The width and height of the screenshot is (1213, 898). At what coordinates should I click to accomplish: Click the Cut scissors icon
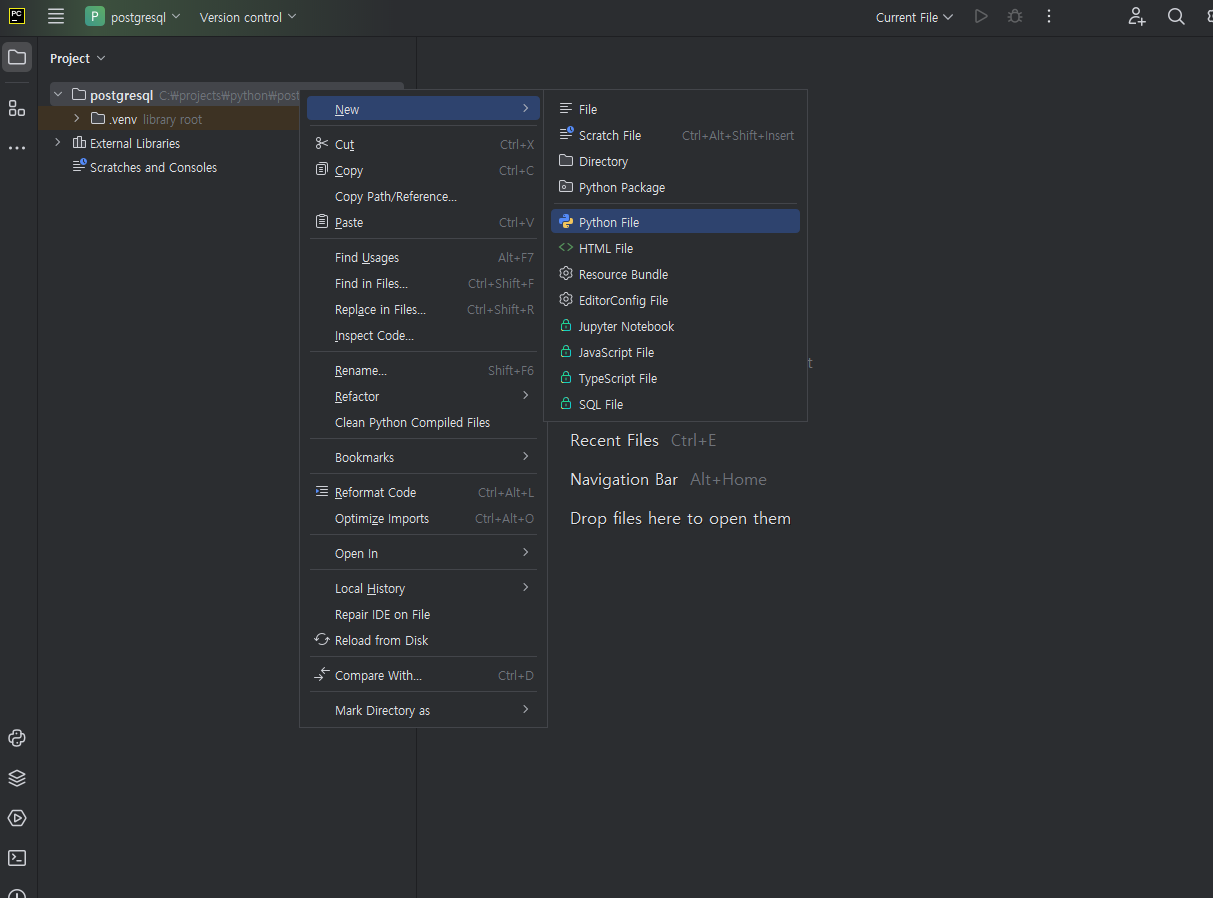click(x=322, y=144)
